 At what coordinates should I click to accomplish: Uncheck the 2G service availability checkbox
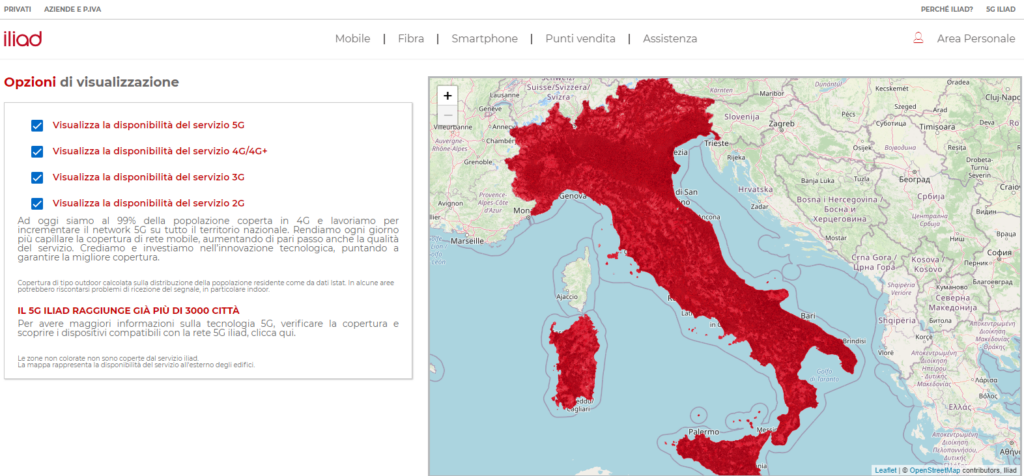37,203
